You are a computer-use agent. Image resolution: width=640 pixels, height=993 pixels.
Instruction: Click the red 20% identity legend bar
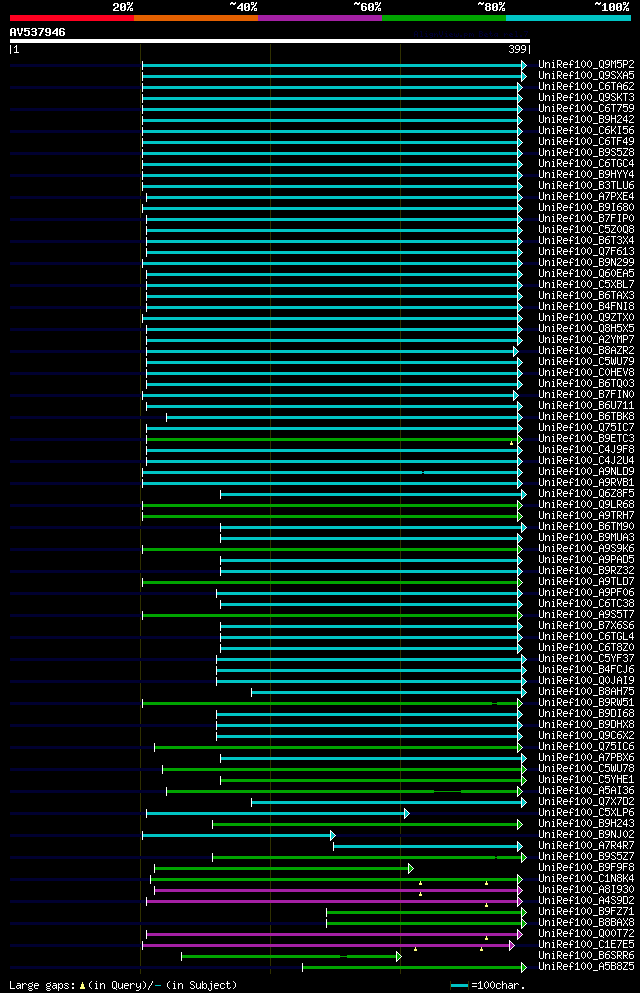pyautogui.click(x=72, y=18)
